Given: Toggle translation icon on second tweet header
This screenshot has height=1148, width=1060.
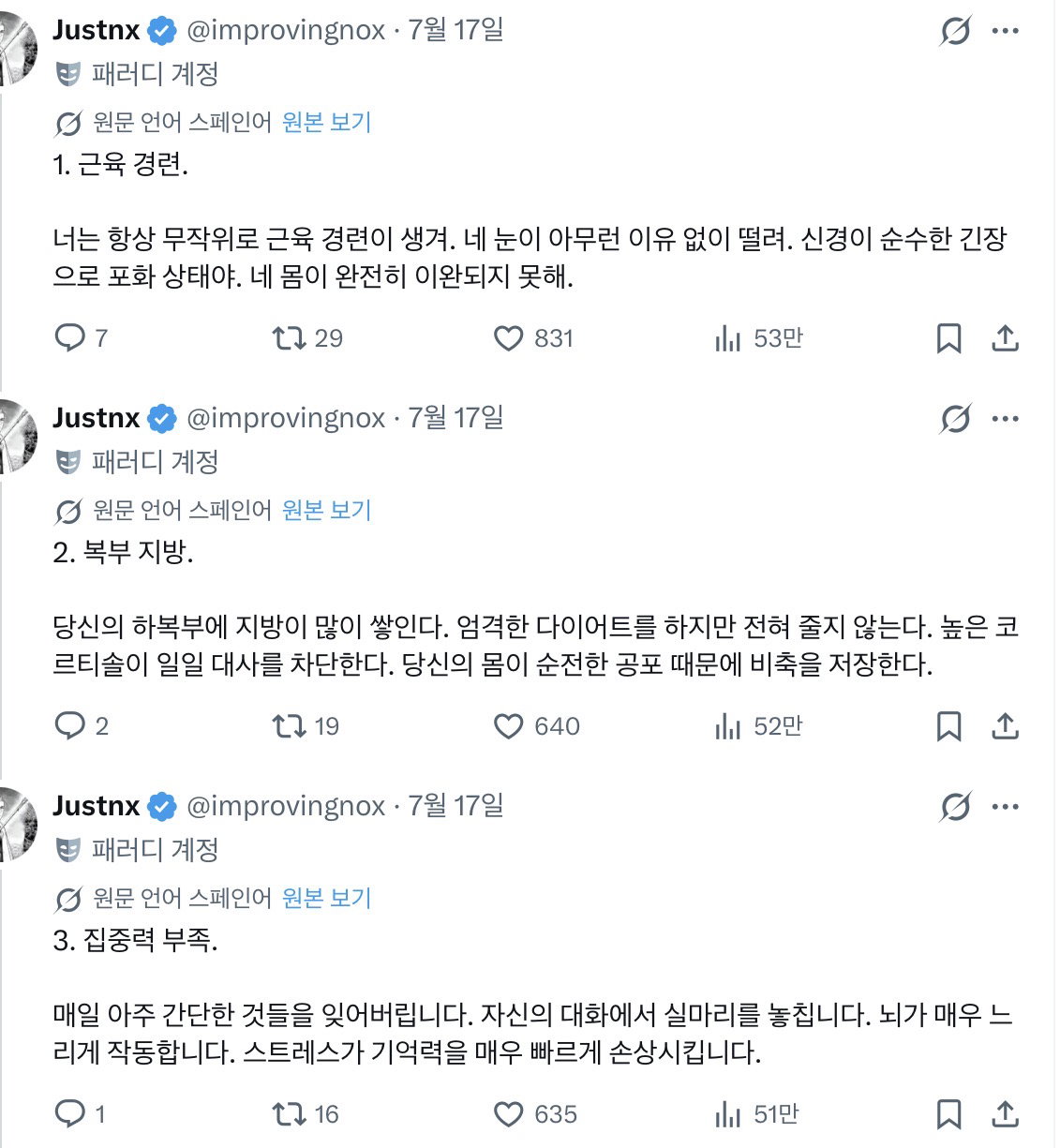Looking at the screenshot, I should (956, 419).
